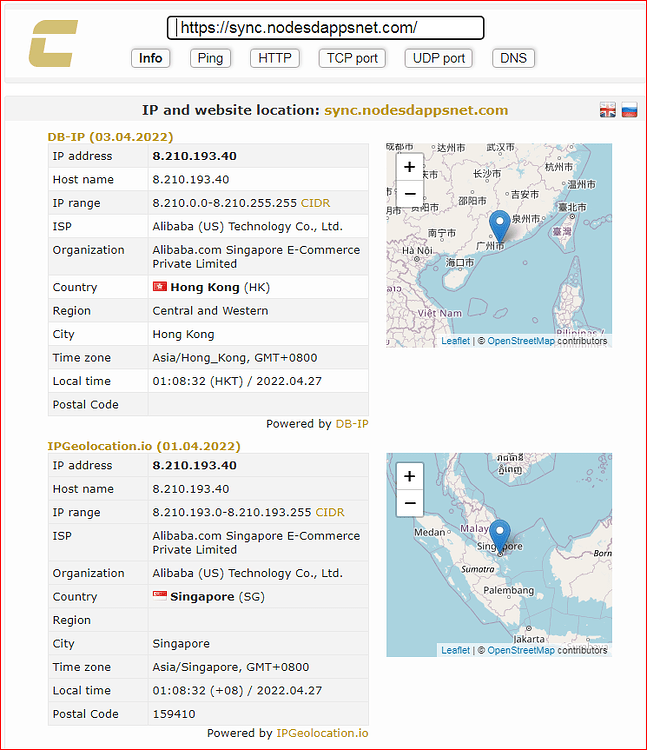Click the gold C site logo

(53, 44)
